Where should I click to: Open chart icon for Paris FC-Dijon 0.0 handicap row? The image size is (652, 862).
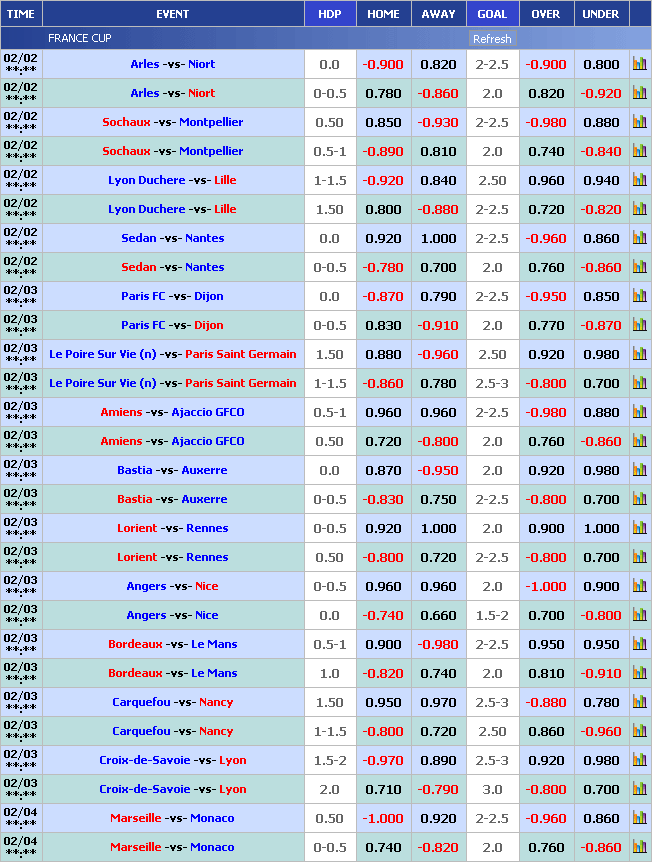point(639,296)
